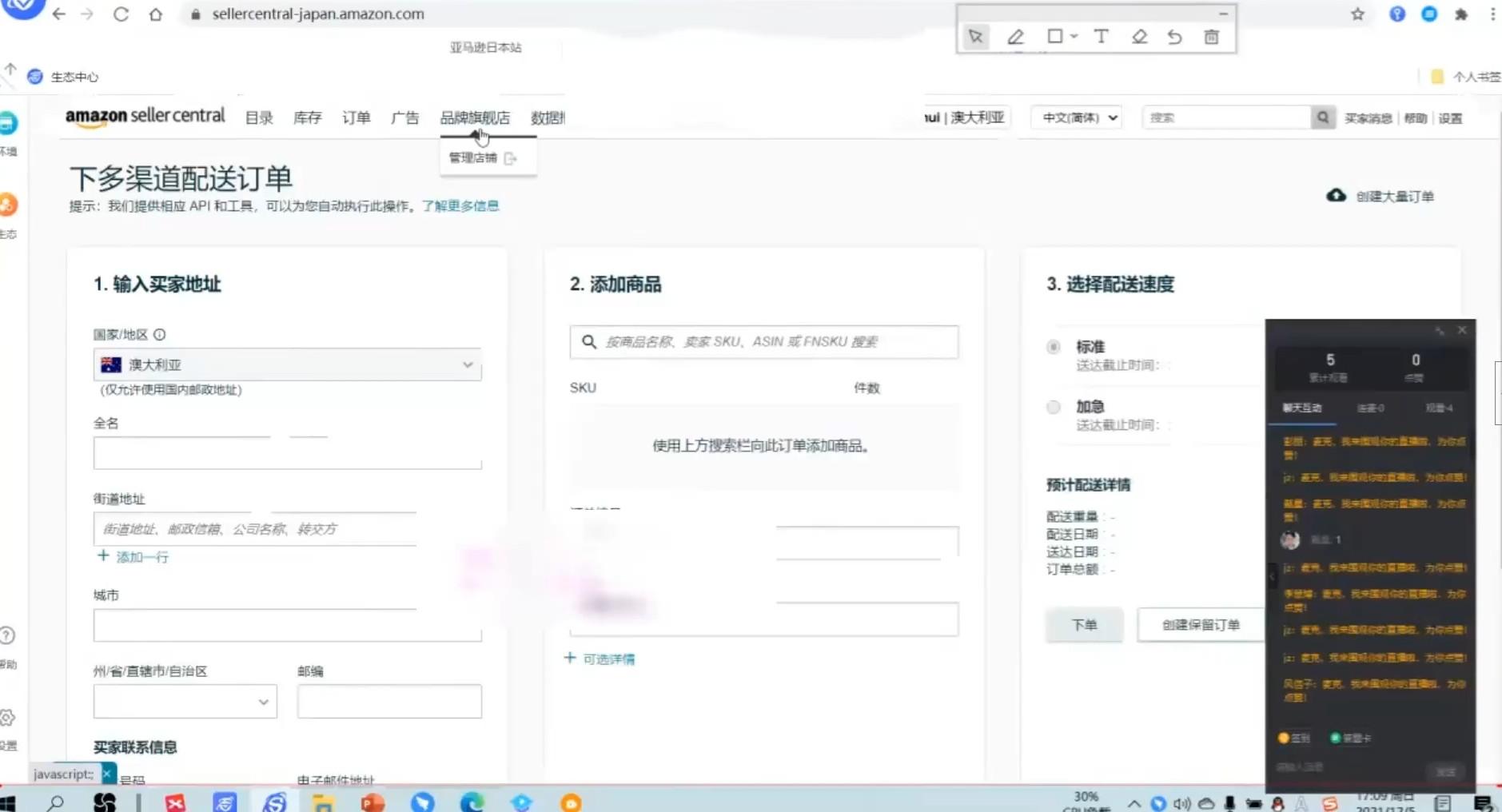Click the search magnifier in Seller Central
The height and width of the screenshot is (812, 1502).
(1322, 117)
